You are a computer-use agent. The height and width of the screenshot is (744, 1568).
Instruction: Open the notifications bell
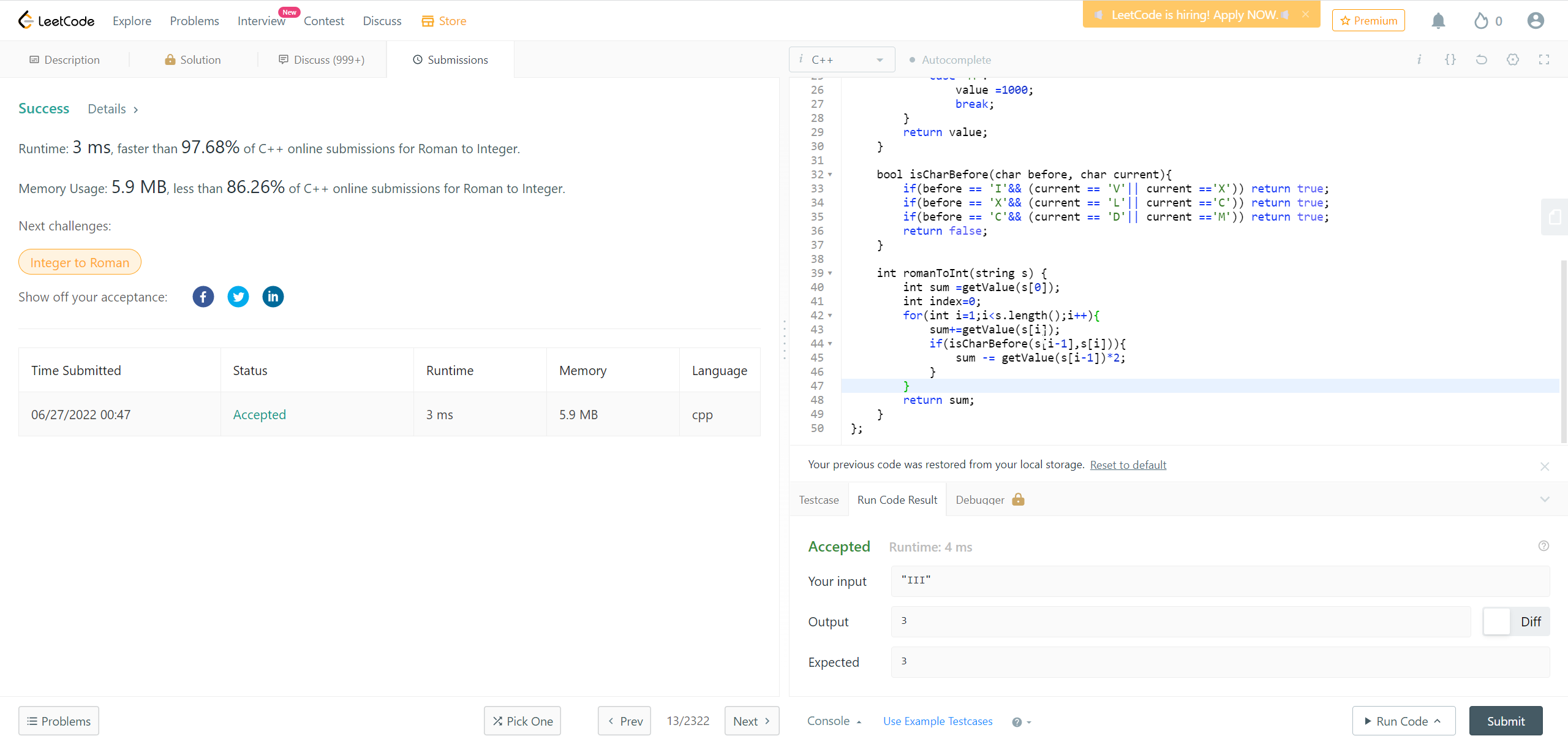pos(1438,21)
